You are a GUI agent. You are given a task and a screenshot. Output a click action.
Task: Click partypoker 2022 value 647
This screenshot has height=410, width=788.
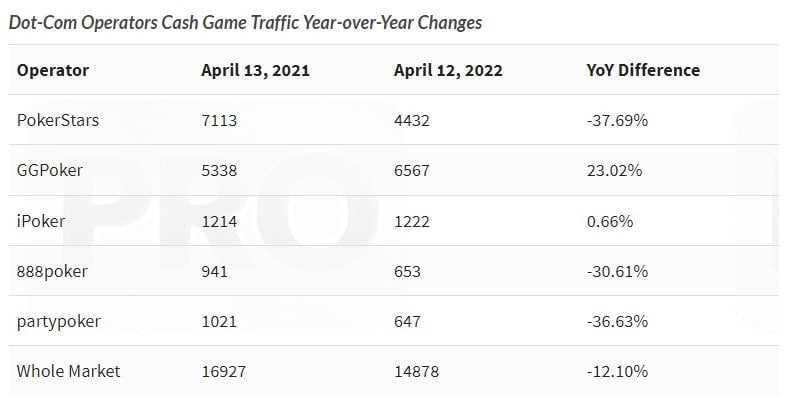(x=407, y=321)
